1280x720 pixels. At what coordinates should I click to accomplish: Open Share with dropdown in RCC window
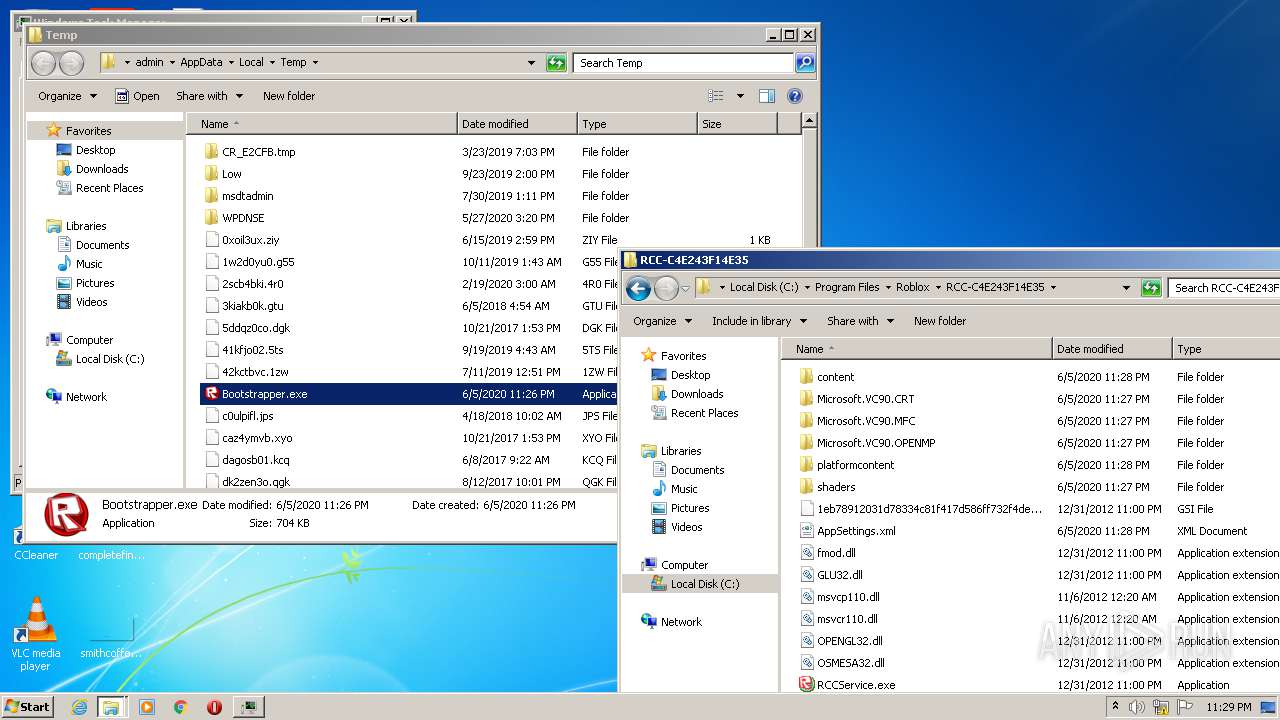860,321
